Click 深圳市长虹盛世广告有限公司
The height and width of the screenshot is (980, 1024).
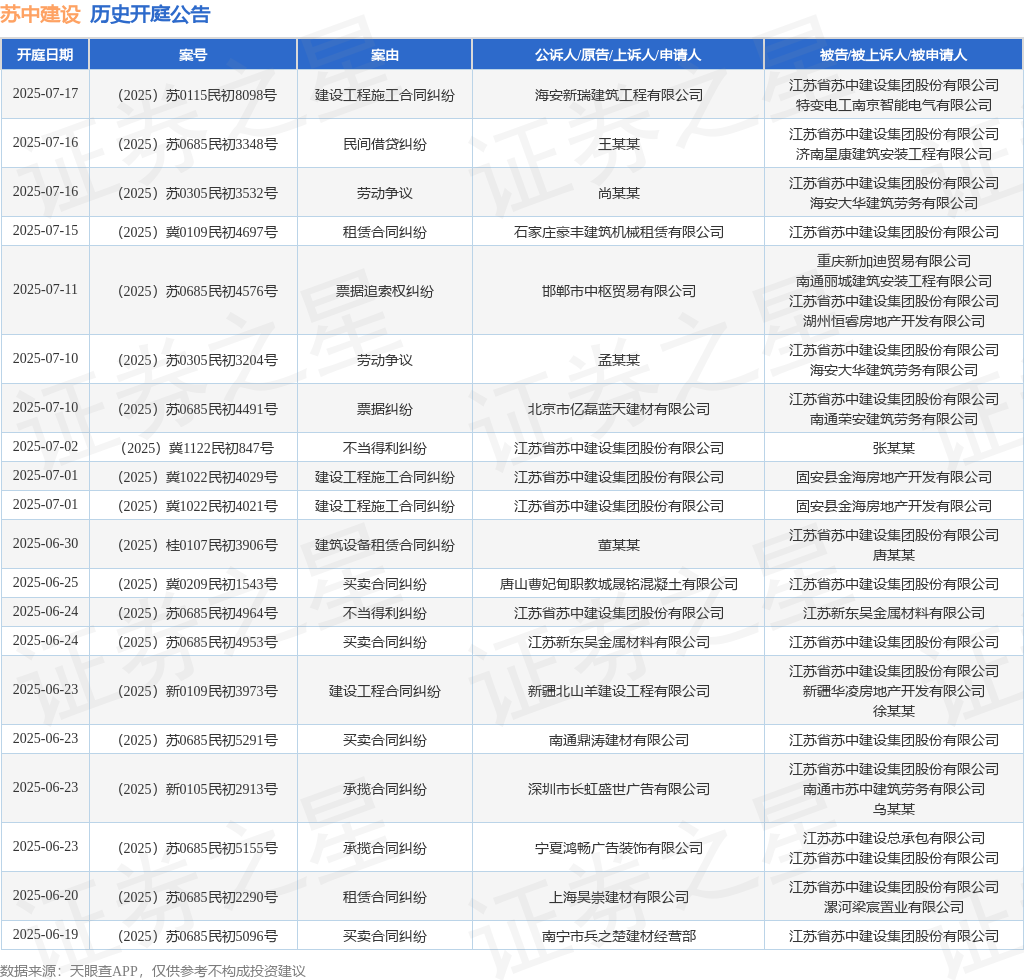coord(618,789)
